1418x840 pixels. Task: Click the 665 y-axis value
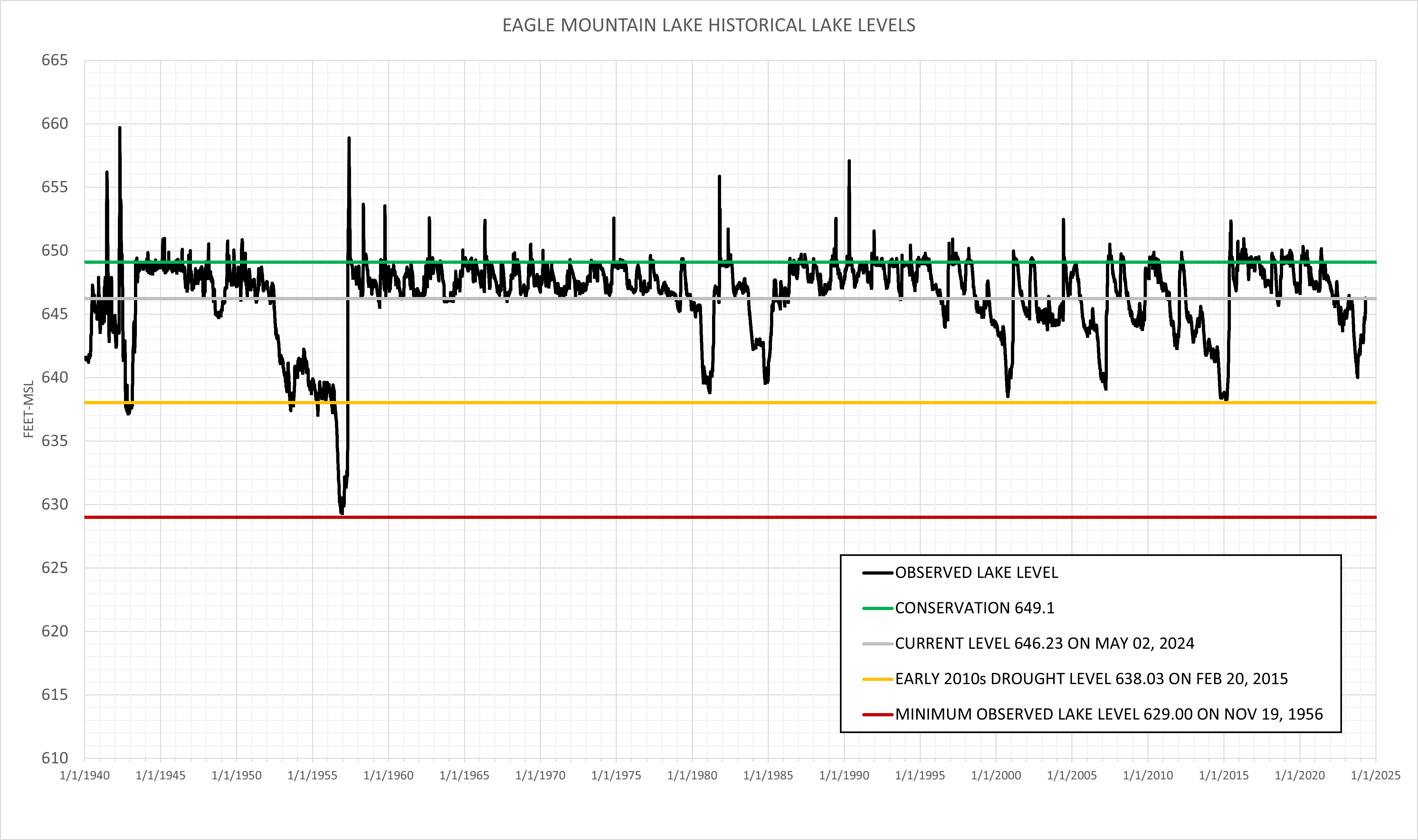point(54,61)
